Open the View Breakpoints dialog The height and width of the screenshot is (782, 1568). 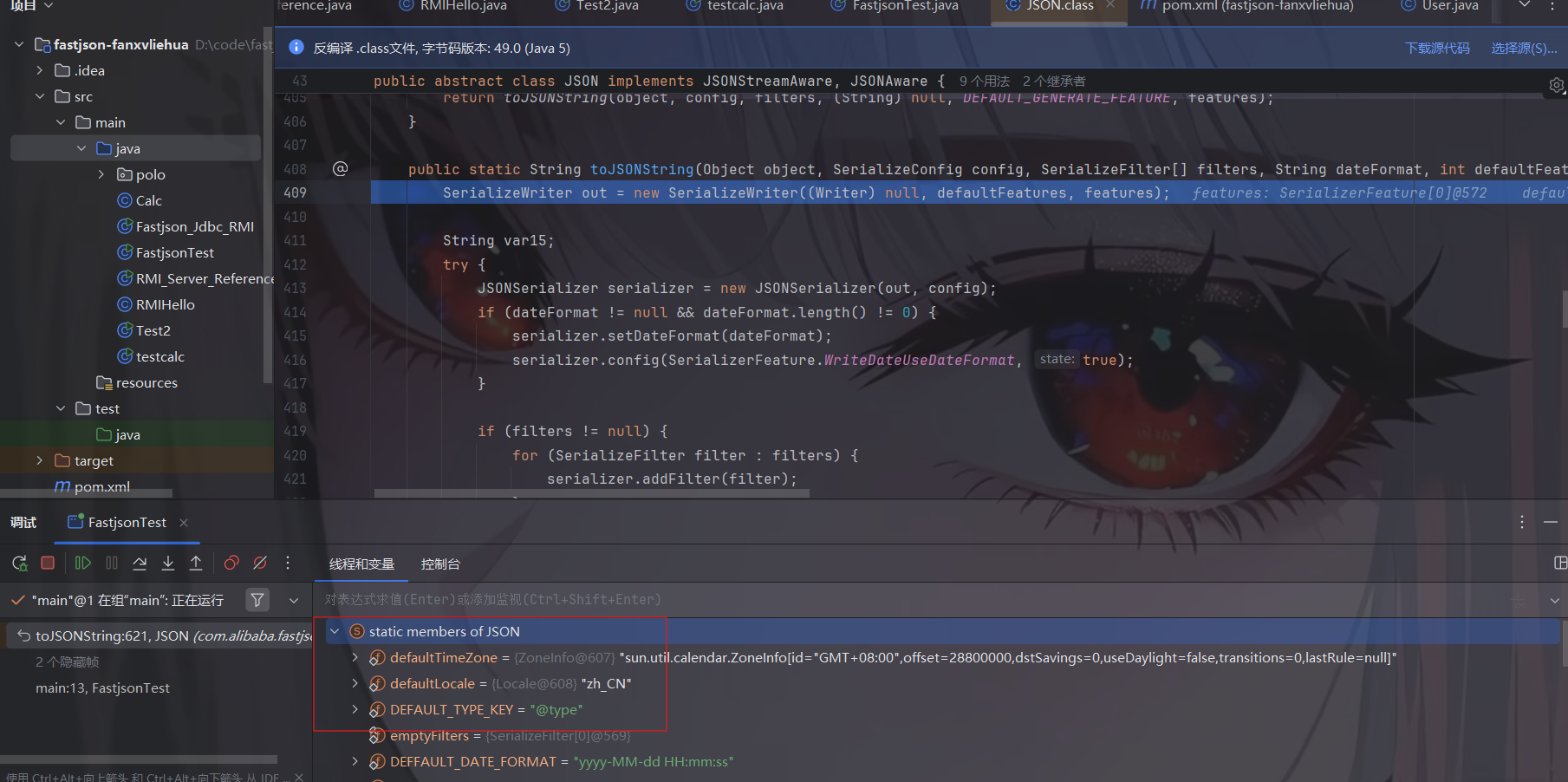tap(231, 564)
